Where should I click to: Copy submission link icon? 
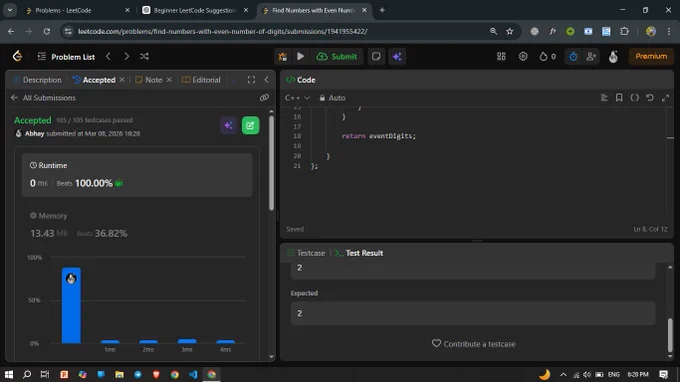(x=264, y=98)
